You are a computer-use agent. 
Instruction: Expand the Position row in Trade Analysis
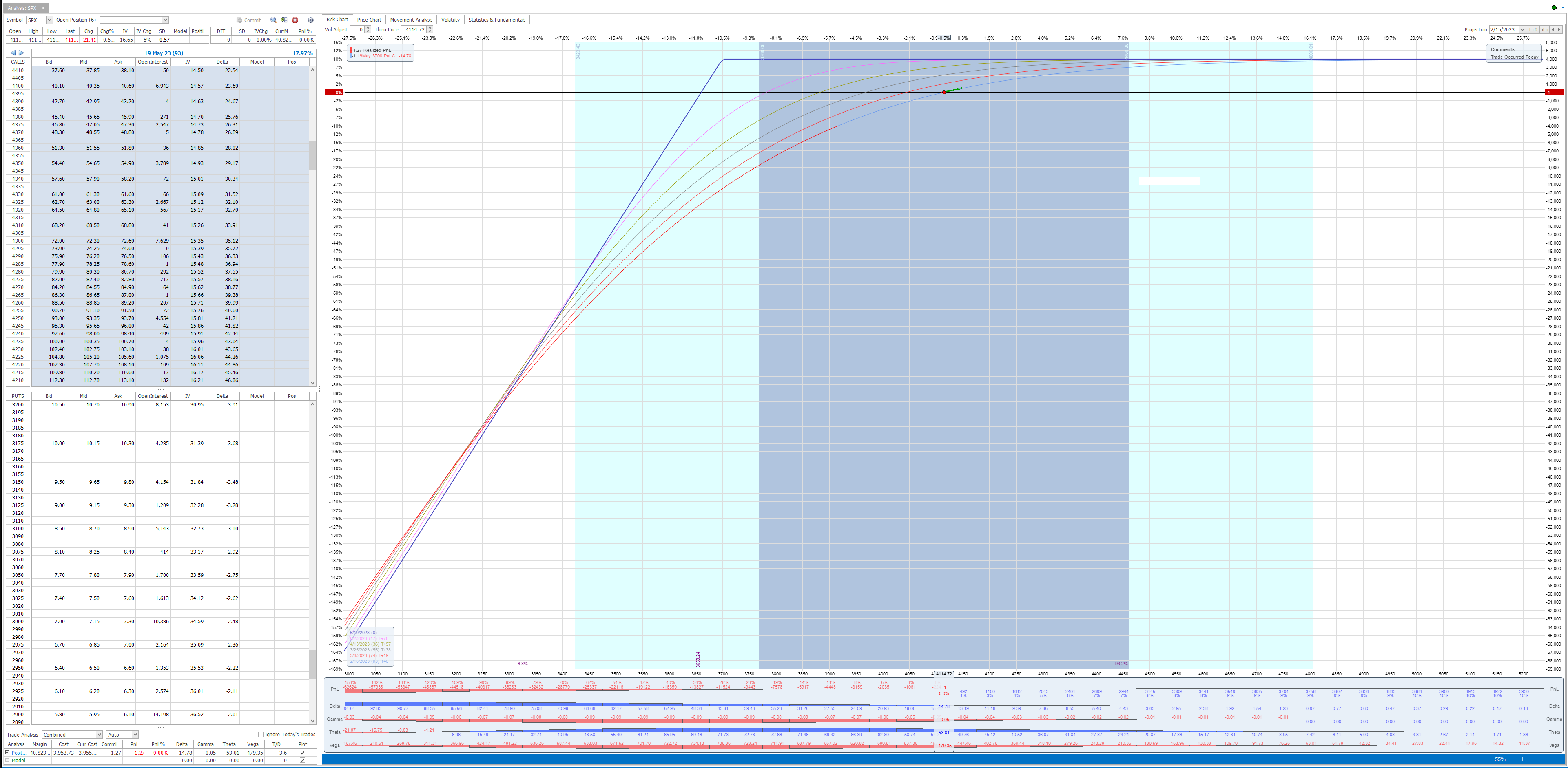click(7, 753)
